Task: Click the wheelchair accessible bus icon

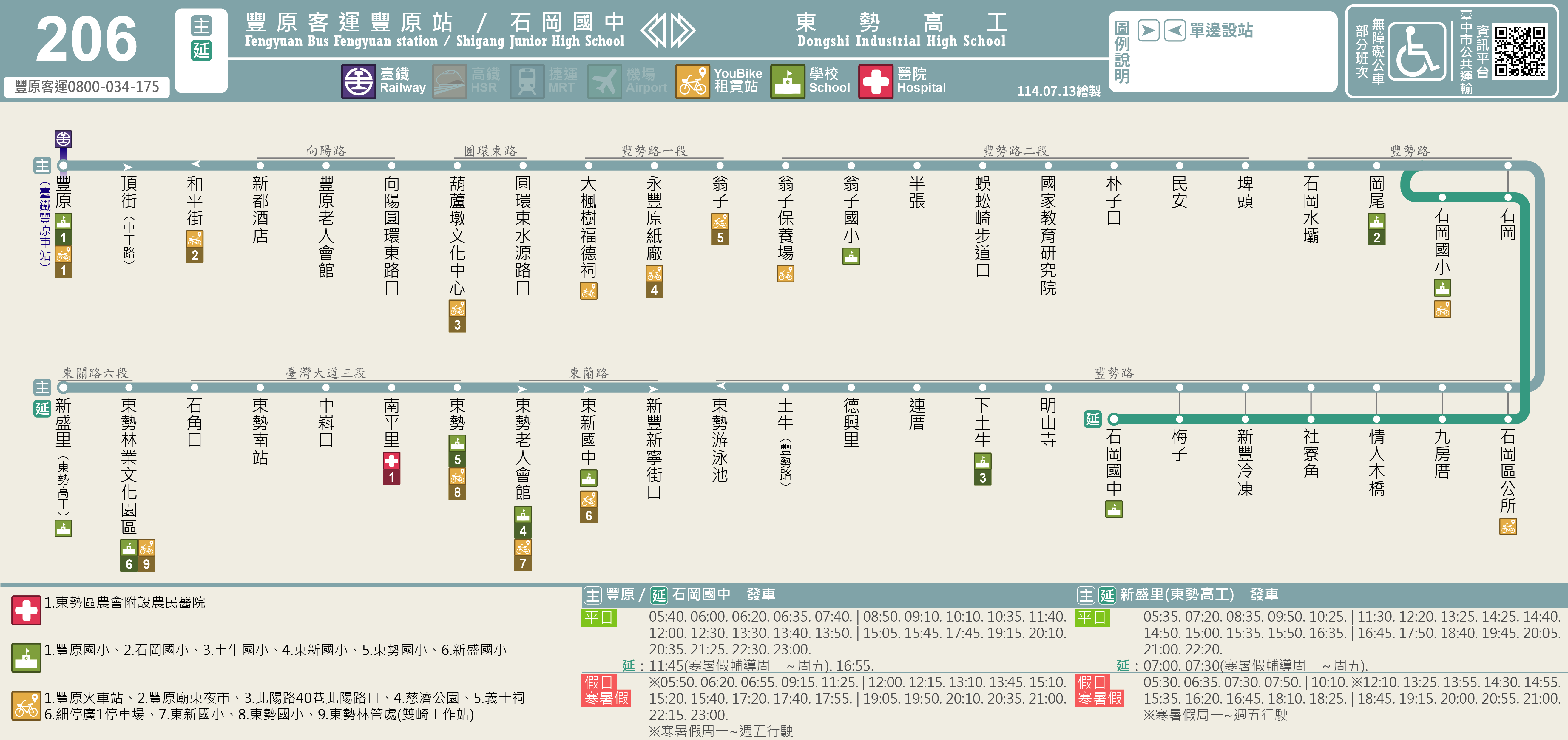Action: [x=1417, y=52]
